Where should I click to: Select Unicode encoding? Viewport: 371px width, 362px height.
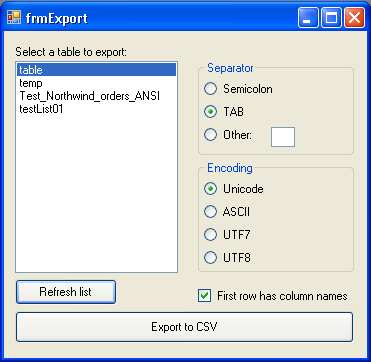click(x=210, y=189)
